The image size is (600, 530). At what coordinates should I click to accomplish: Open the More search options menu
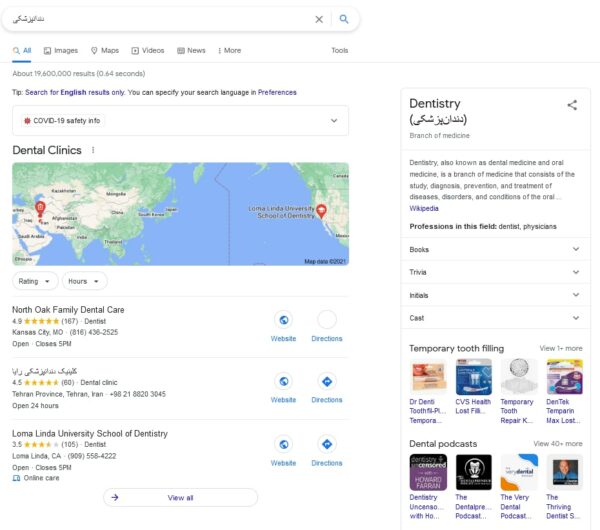tap(229, 51)
